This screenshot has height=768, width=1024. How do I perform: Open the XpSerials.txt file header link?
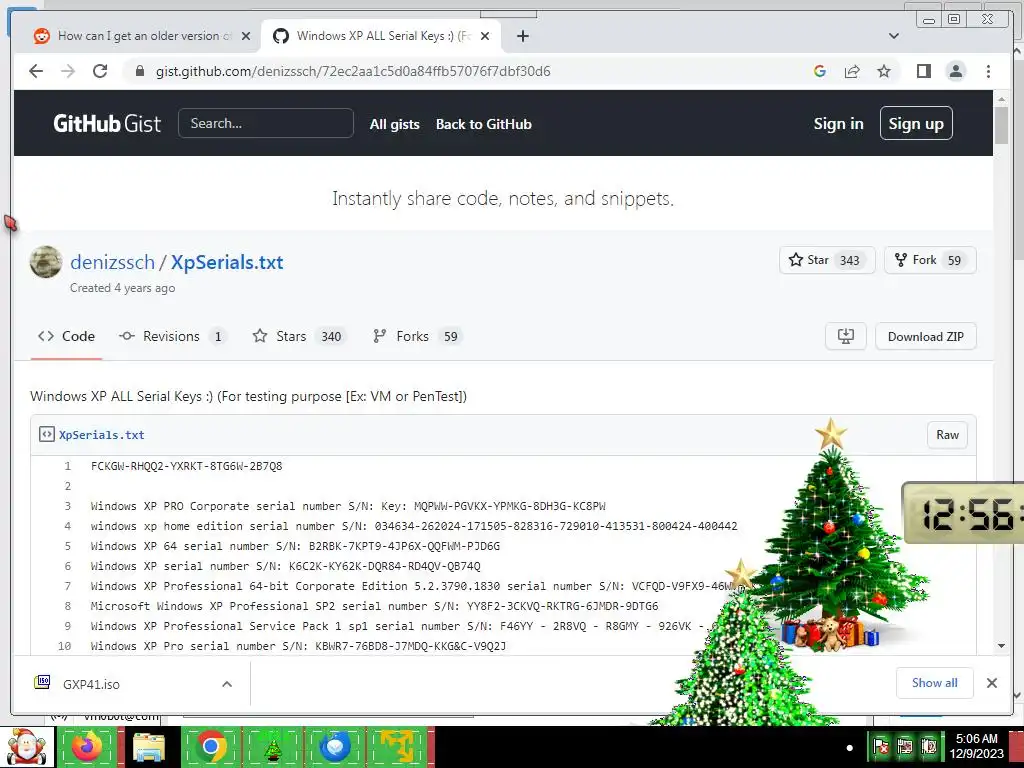(102, 435)
